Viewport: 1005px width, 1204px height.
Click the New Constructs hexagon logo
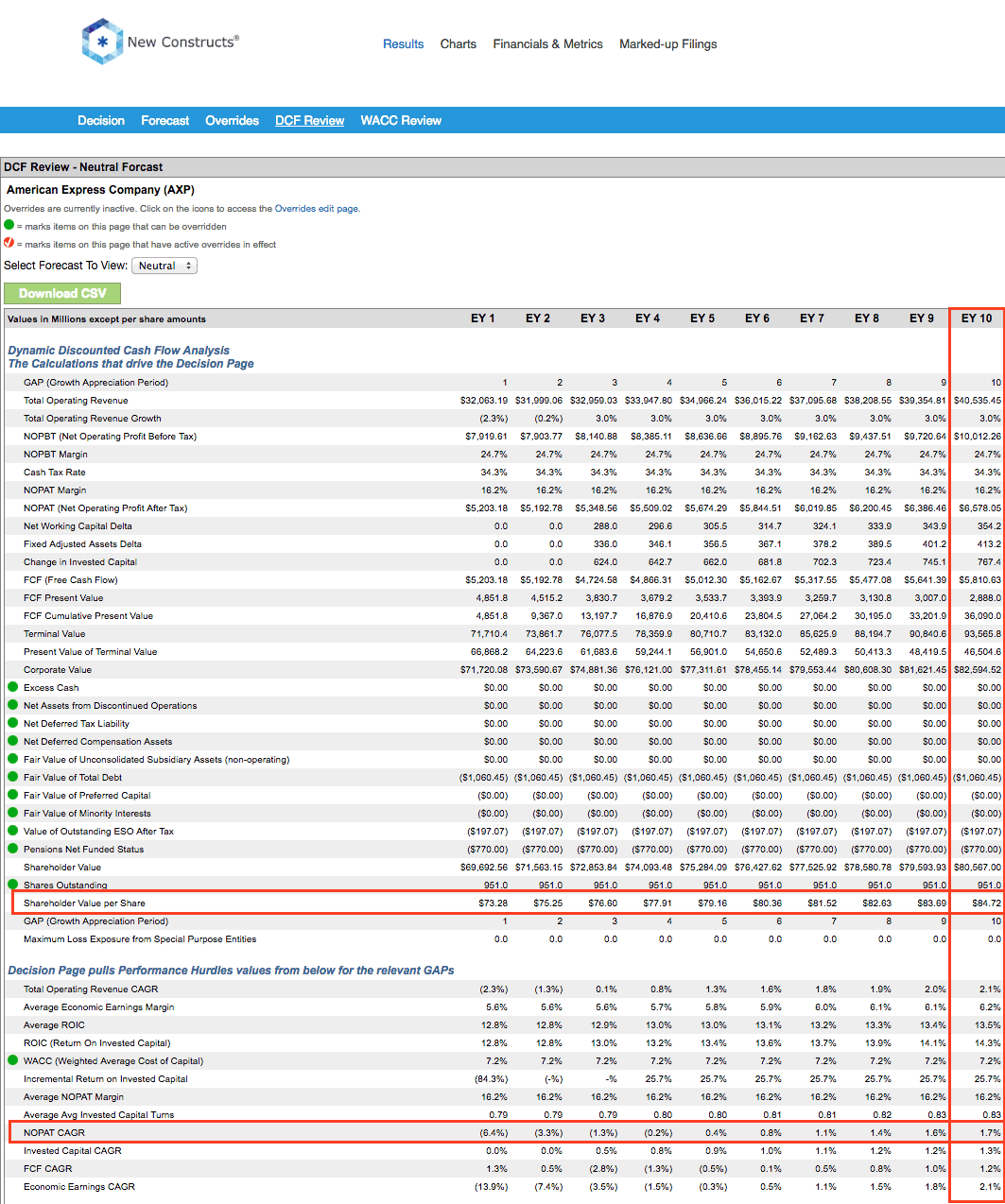click(x=102, y=43)
